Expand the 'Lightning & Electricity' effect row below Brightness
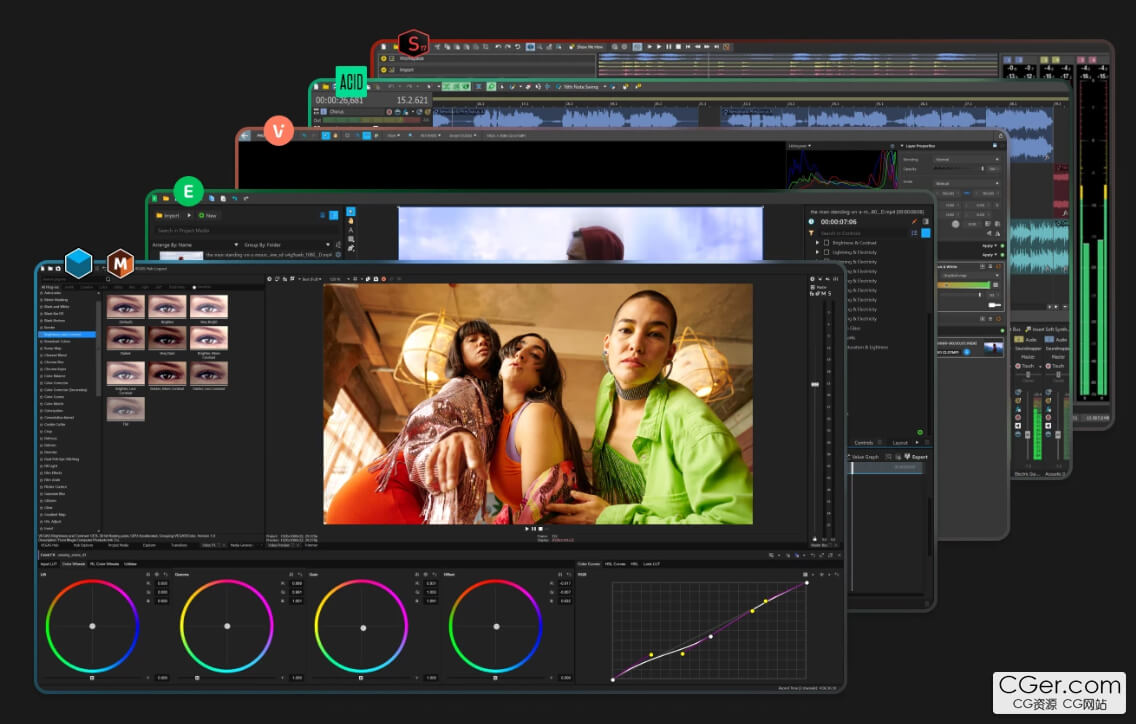Screen dimensions: 1136x724 [x=818, y=252]
